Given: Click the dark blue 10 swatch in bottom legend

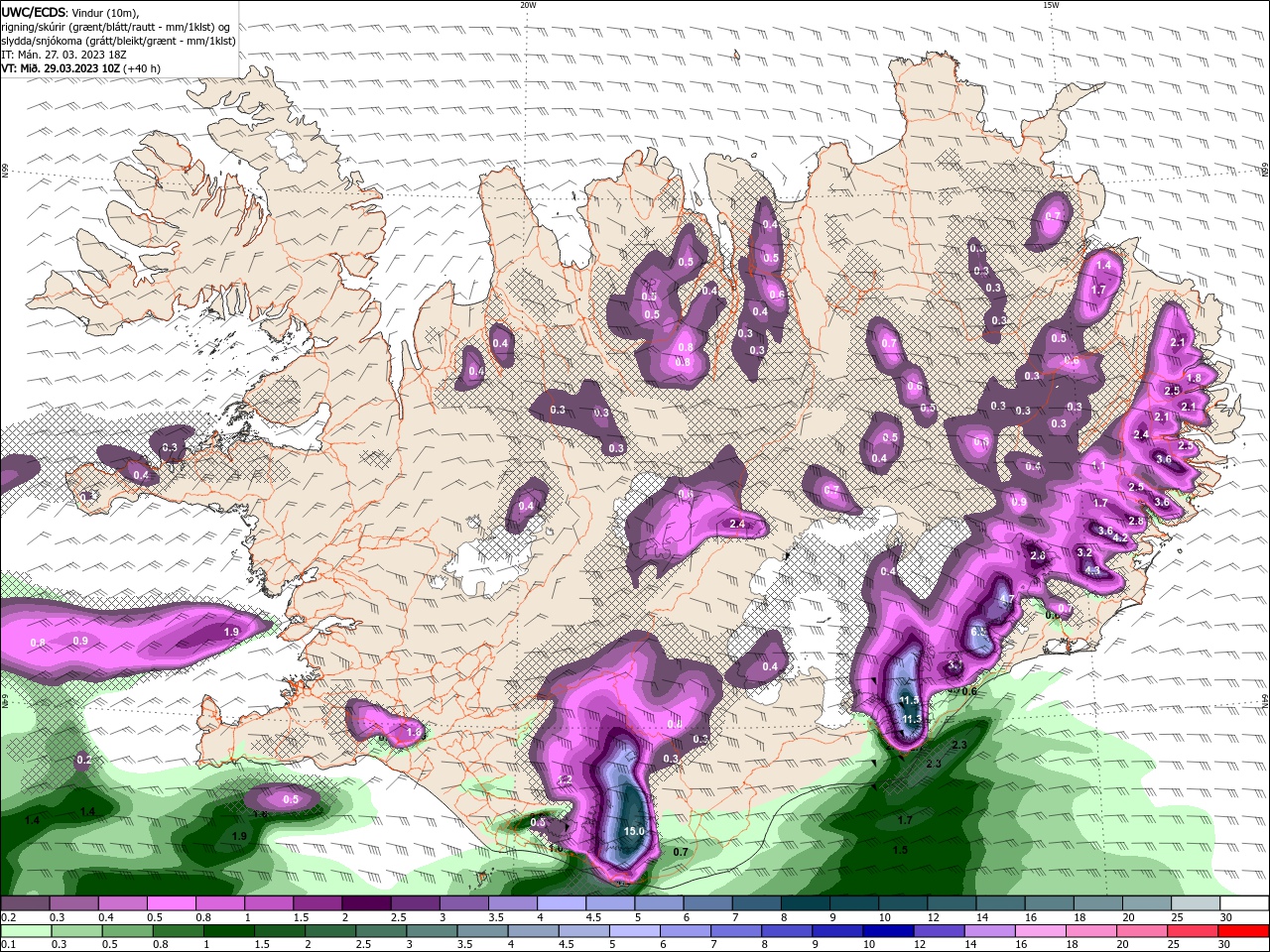Looking at the screenshot, I should coord(887,931).
